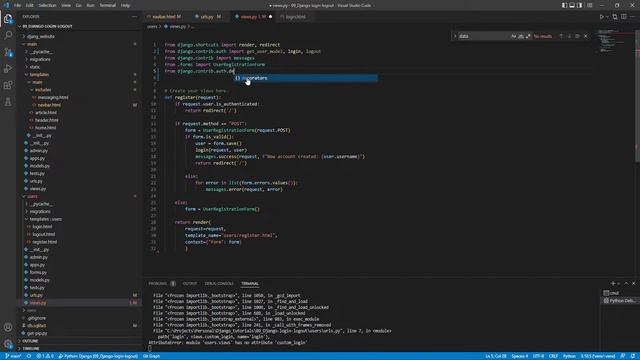Switch to the DEBUG CONSOLE panel tab
The height and width of the screenshot is (360, 640).
[219, 284]
